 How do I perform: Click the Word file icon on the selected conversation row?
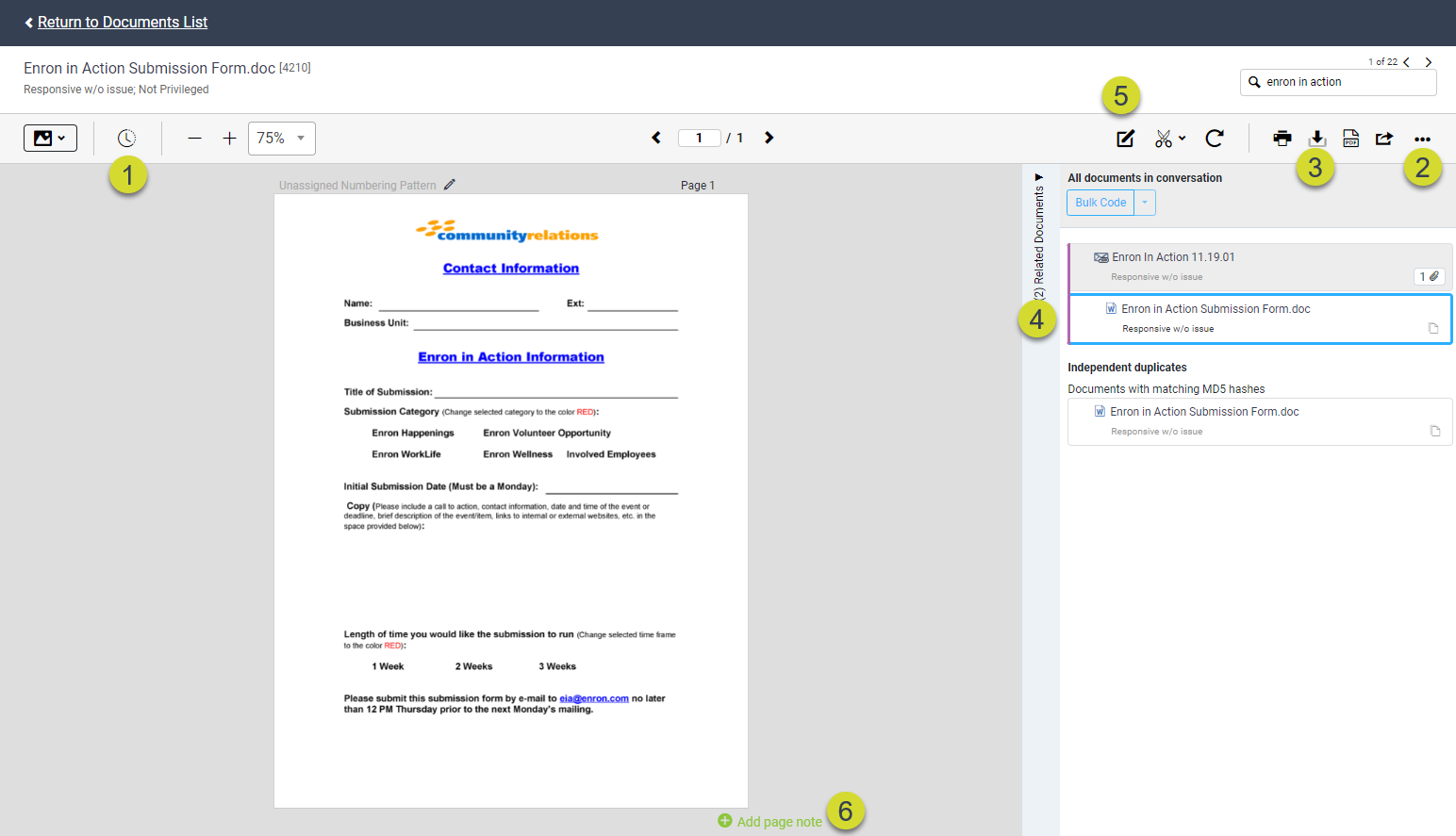tap(1111, 308)
